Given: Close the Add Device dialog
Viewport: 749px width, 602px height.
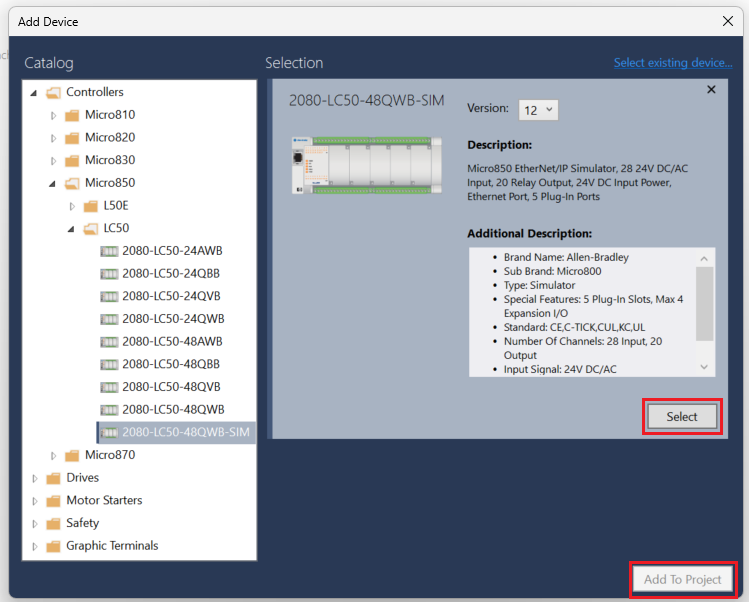Looking at the screenshot, I should 728,21.
